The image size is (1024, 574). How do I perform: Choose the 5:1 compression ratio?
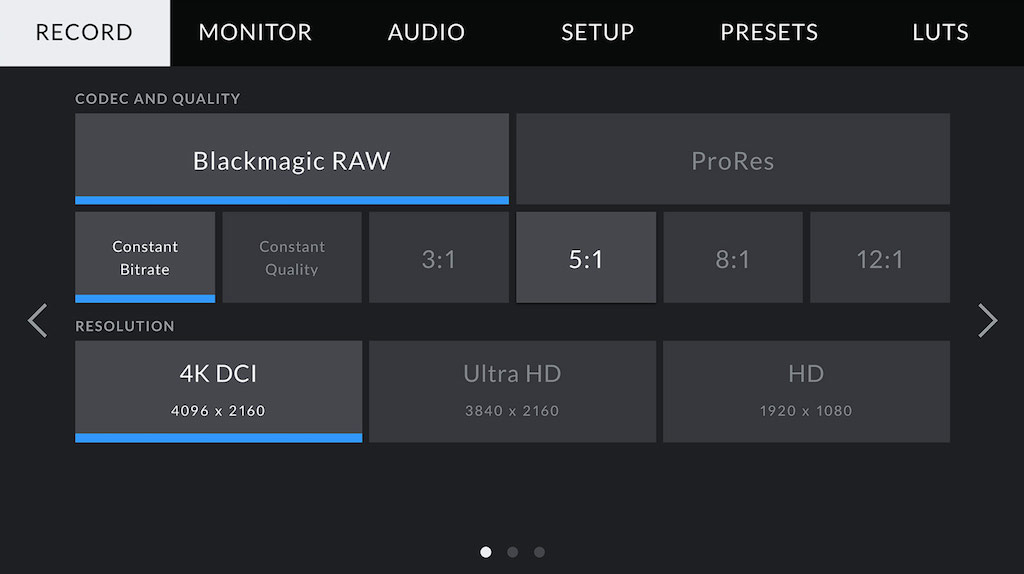coord(586,257)
